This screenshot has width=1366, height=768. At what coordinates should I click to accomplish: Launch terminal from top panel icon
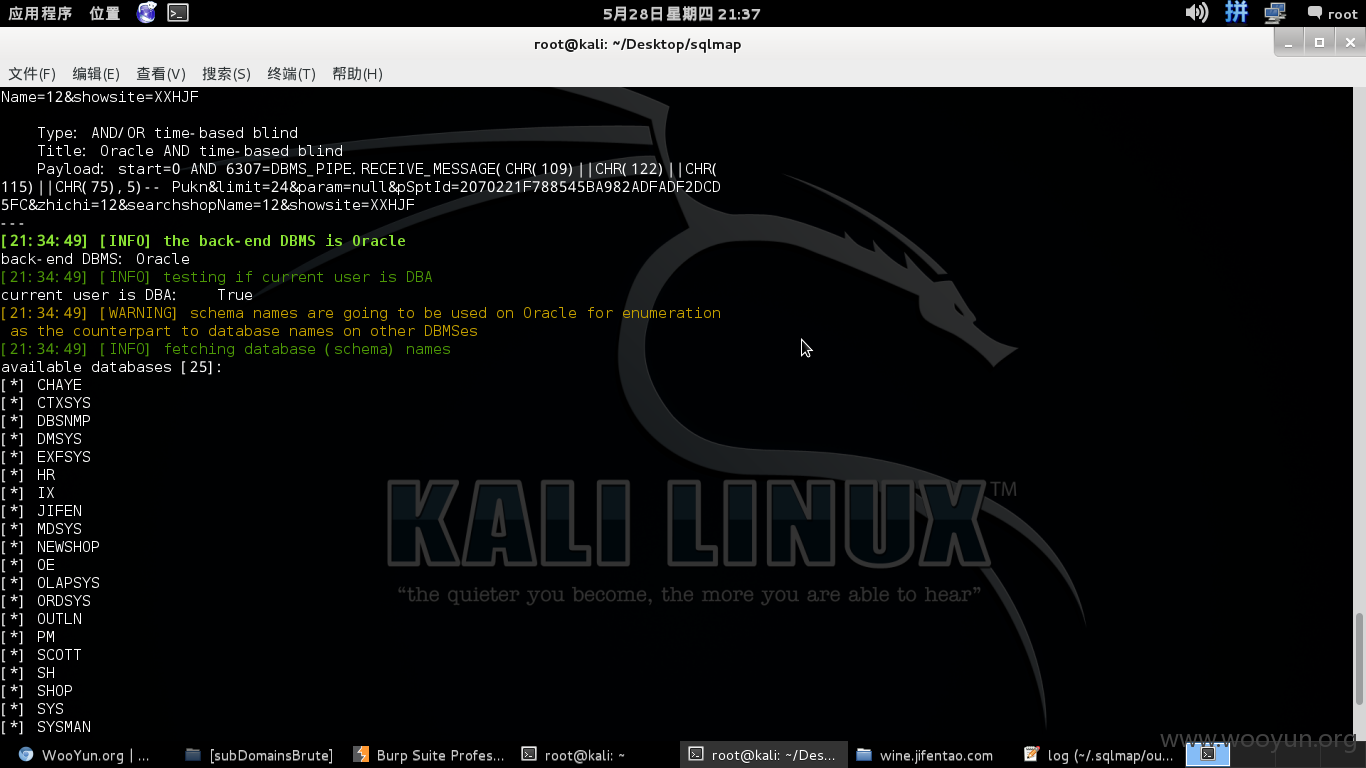tap(177, 13)
